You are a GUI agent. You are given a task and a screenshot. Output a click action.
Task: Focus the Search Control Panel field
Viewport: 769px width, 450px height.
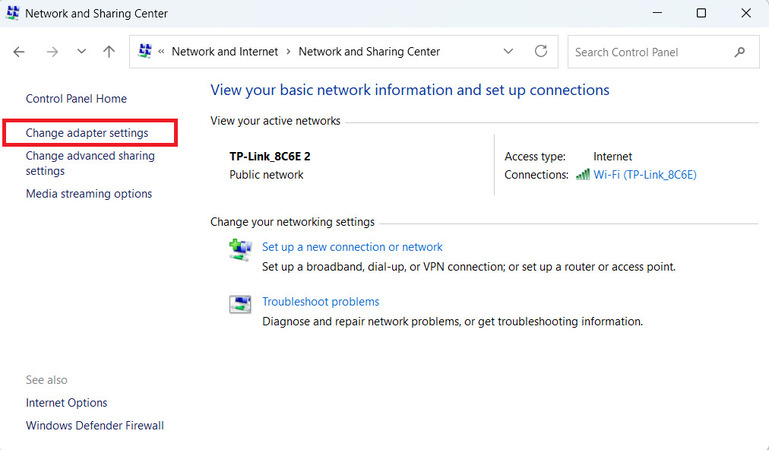(650, 52)
